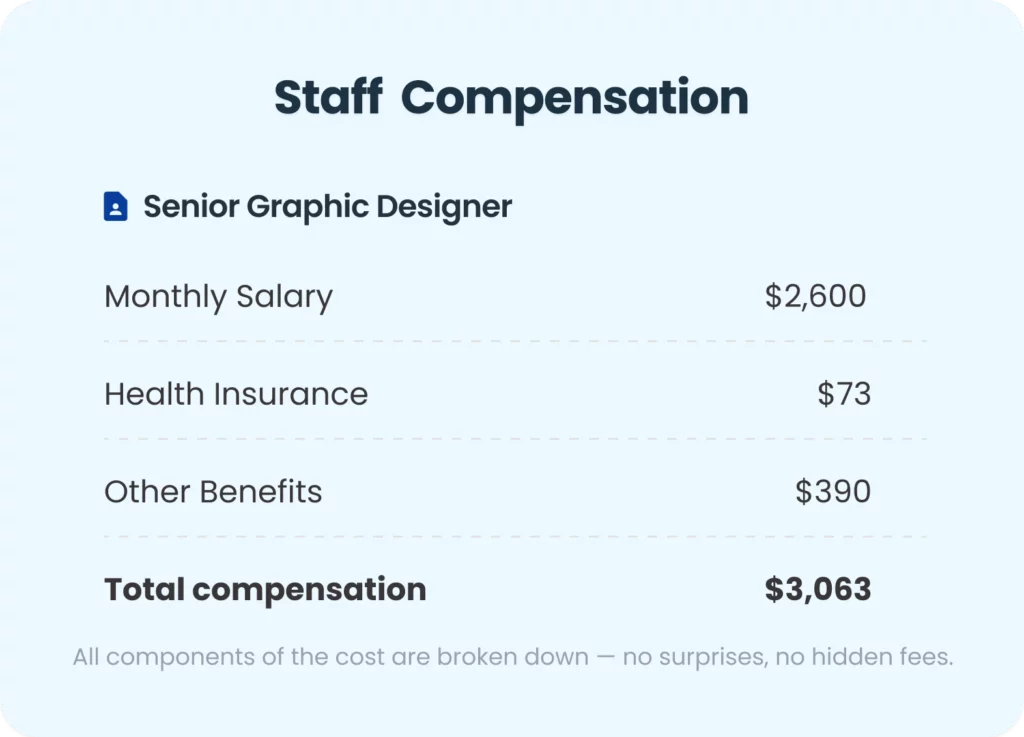The height and width of the screenshot is (737, 1024).
Task: Select the Senior Graphic Designer heading
Action: [x=327, y=207]
